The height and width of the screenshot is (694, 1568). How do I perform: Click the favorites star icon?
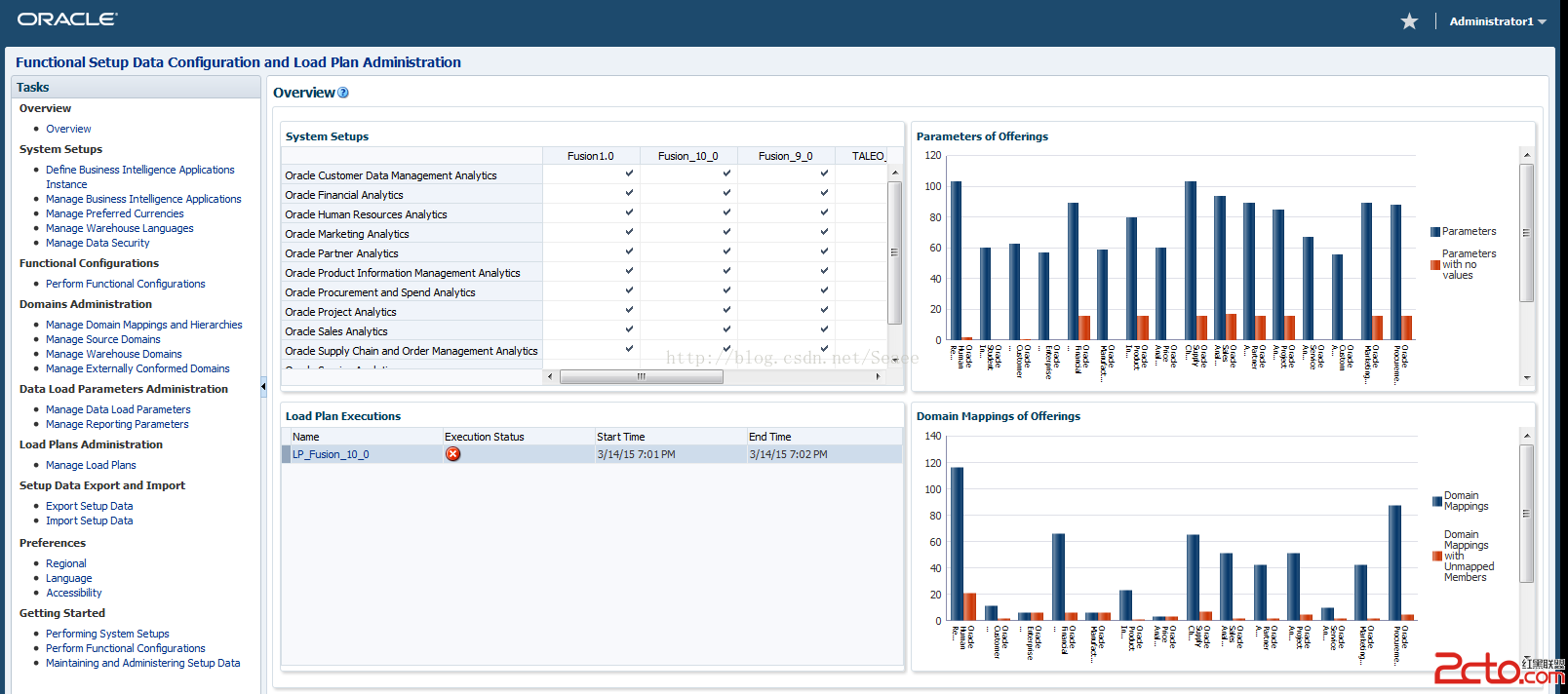1409,21
